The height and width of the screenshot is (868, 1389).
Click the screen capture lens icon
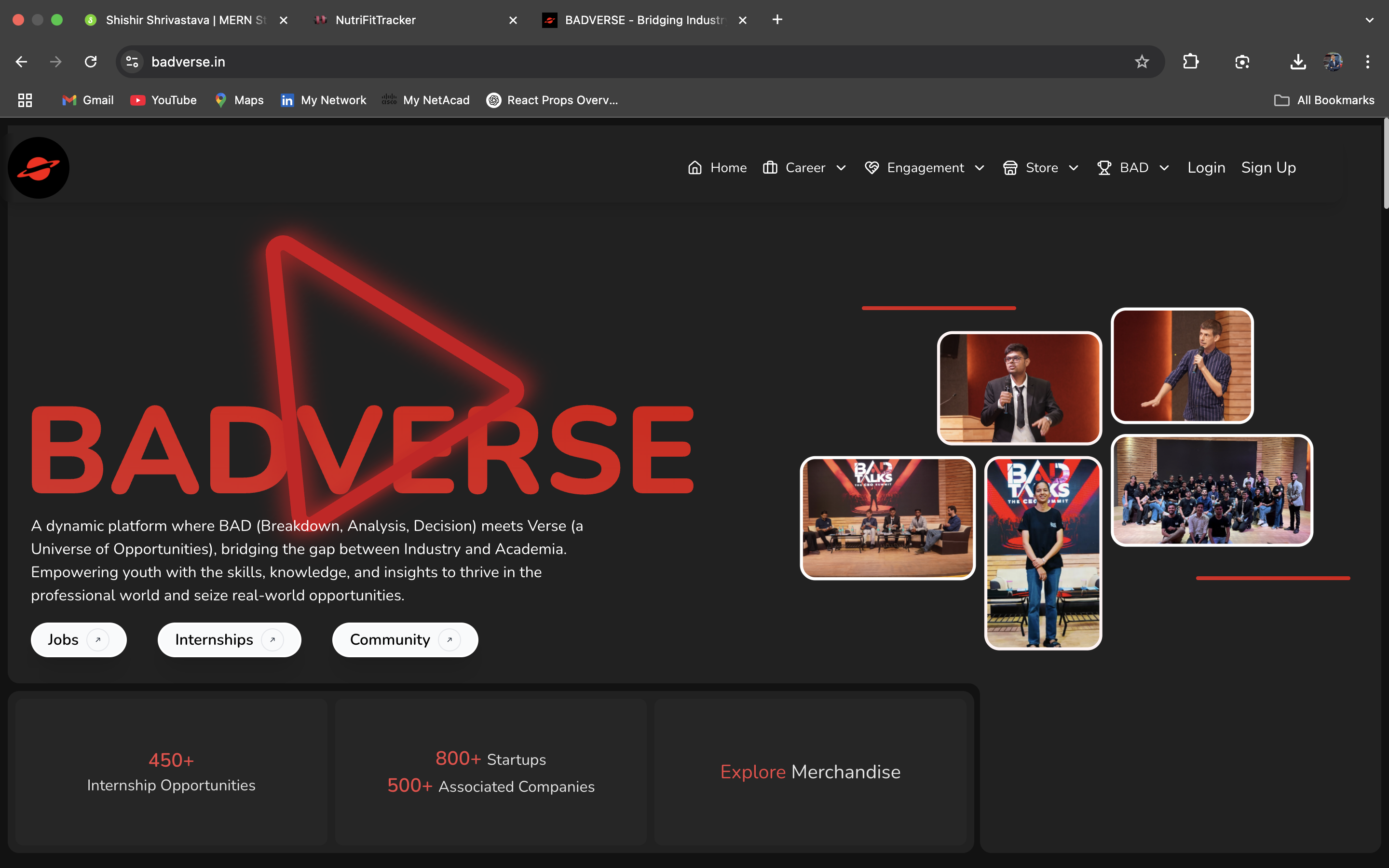(x=1242, y=61)
